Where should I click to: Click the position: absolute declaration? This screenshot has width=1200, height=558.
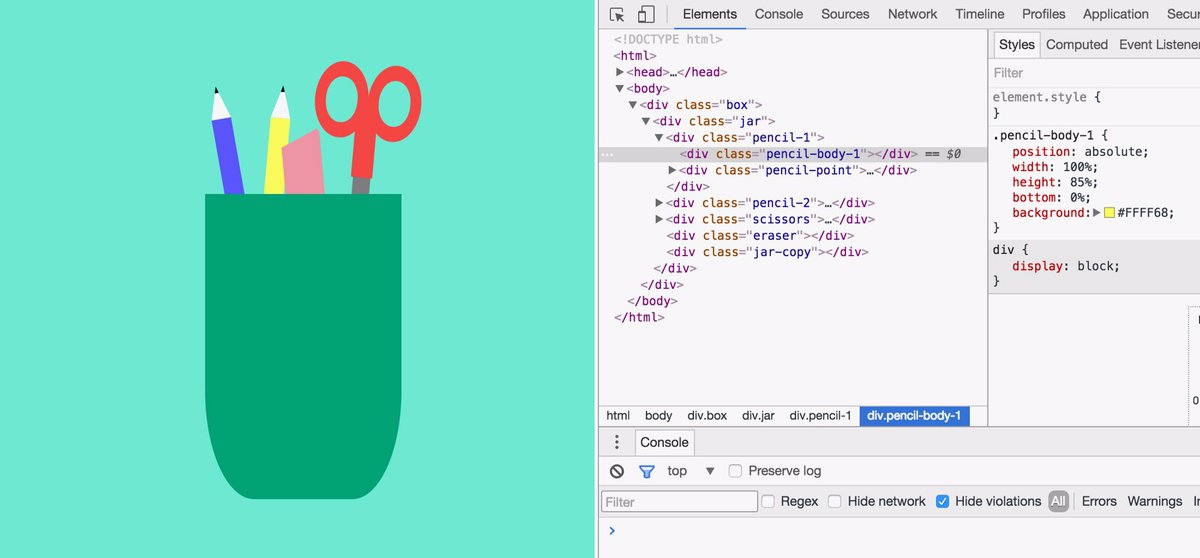coord(1080,152)
